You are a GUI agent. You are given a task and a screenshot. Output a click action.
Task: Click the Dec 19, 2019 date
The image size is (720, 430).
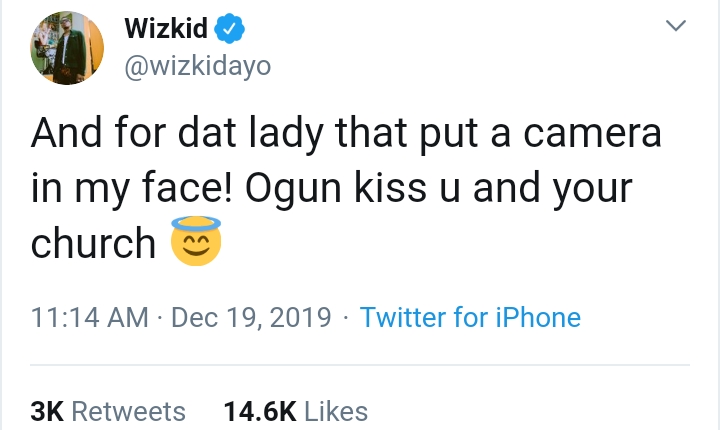[x=251, y=318]
